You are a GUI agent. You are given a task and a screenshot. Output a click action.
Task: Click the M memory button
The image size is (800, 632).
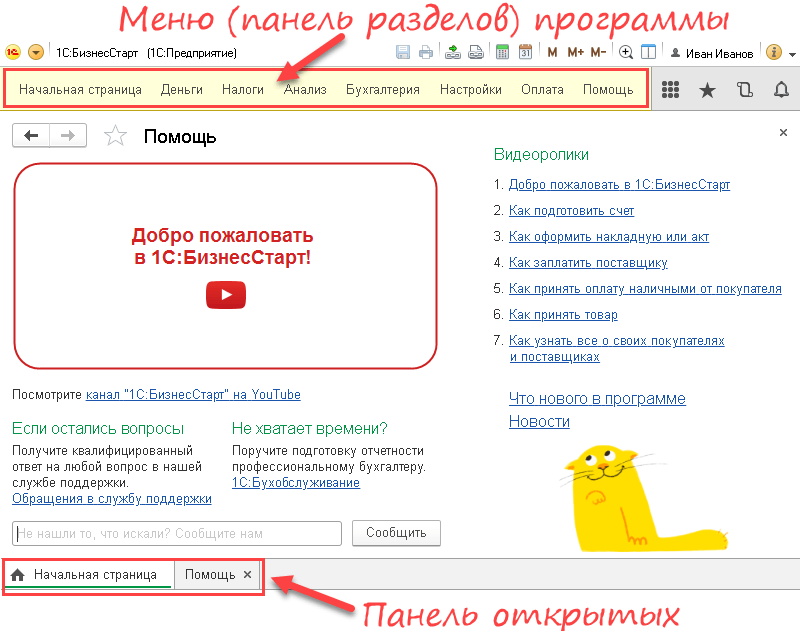pyautogui.click(x=552, y=52)
